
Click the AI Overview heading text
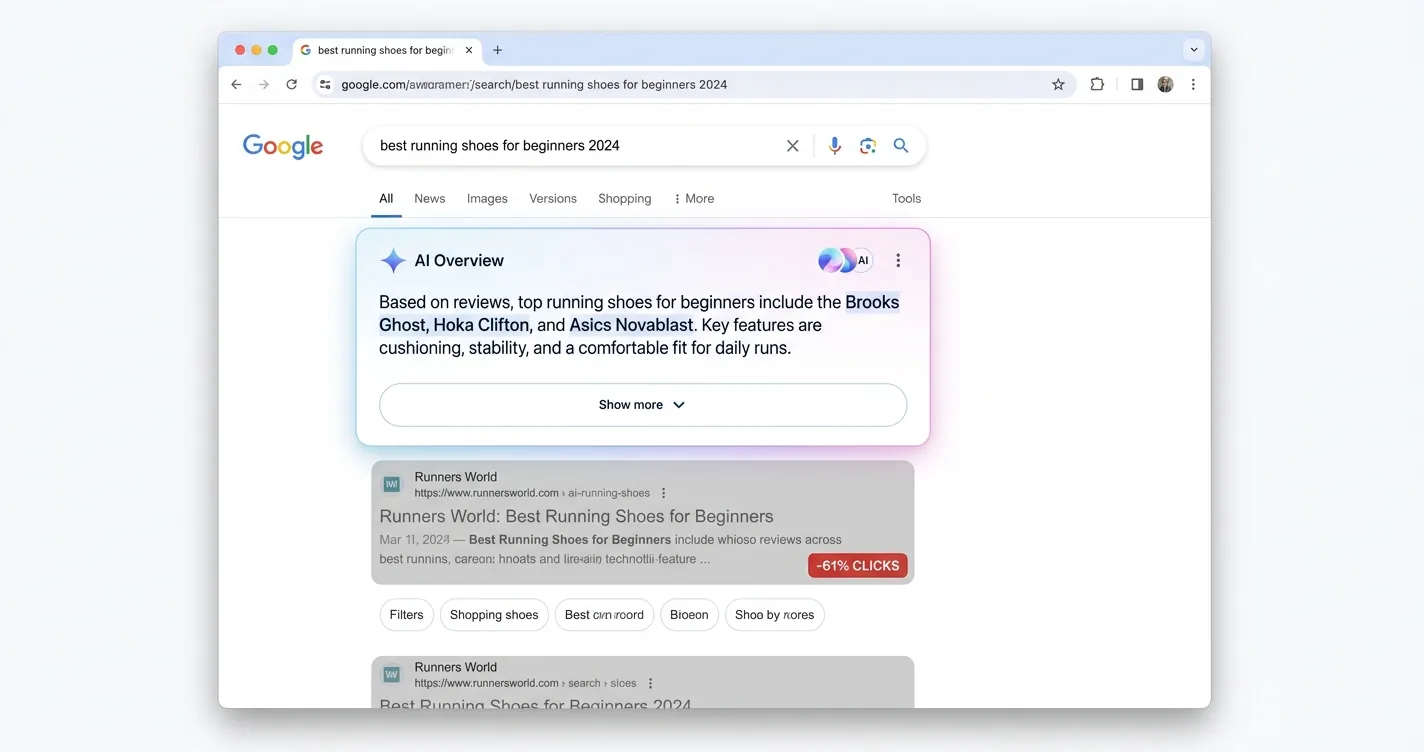click(459, 261)
